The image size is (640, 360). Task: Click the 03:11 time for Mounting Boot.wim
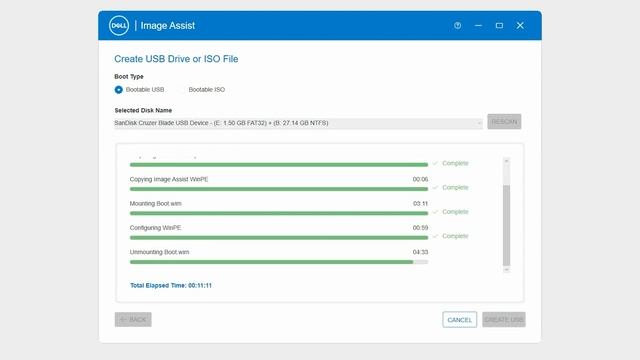(x=420, y=203)
